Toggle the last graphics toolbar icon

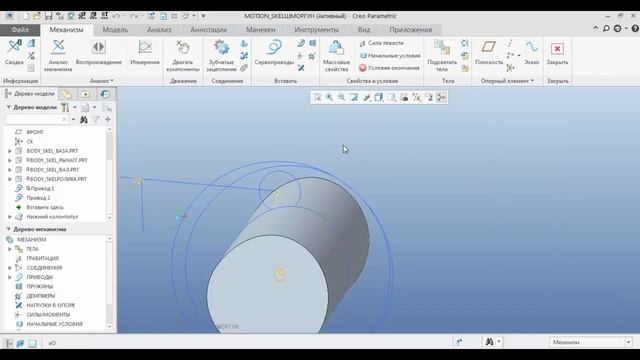coord(441,97)
